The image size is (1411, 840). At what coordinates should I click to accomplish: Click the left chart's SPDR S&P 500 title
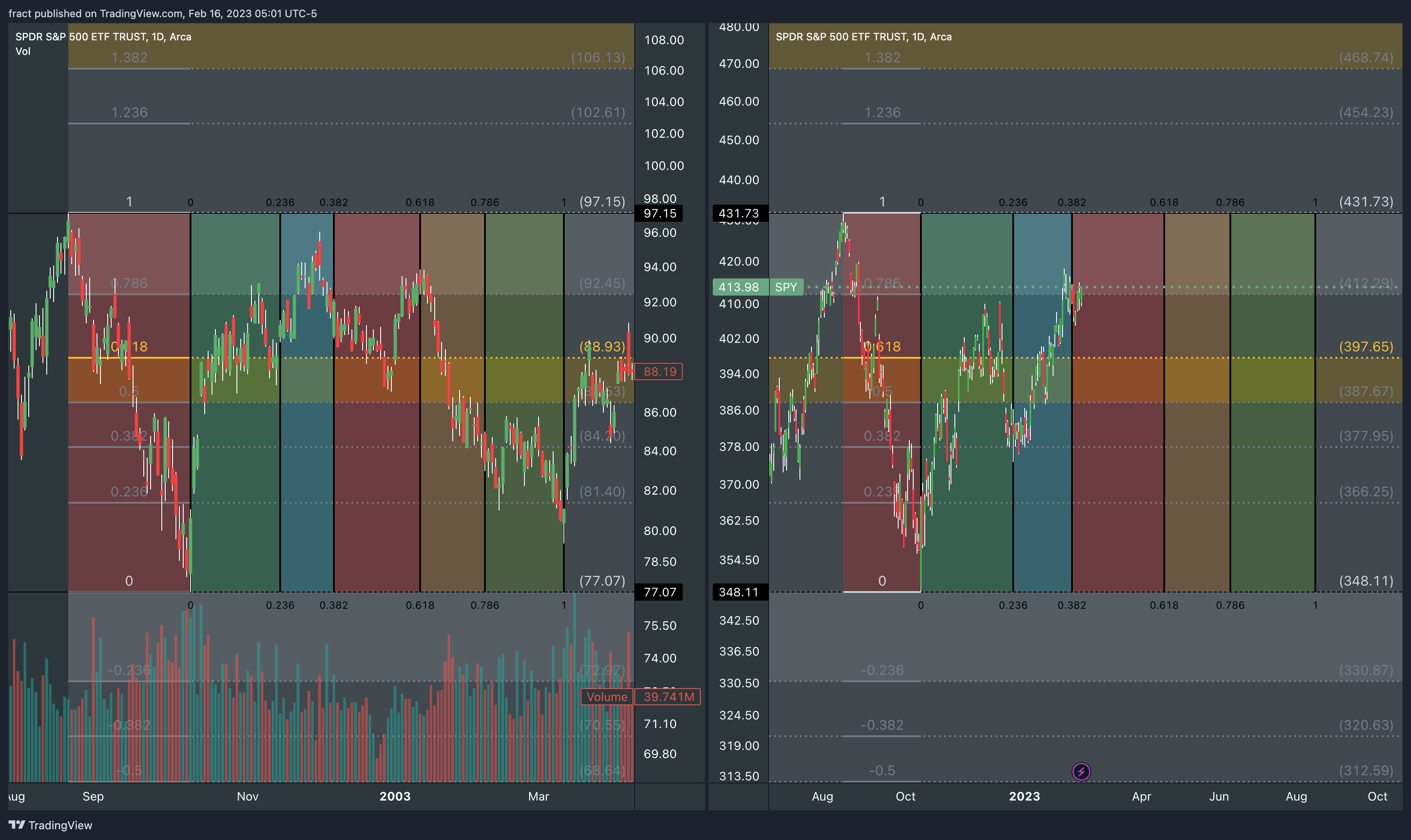point(103,37)
